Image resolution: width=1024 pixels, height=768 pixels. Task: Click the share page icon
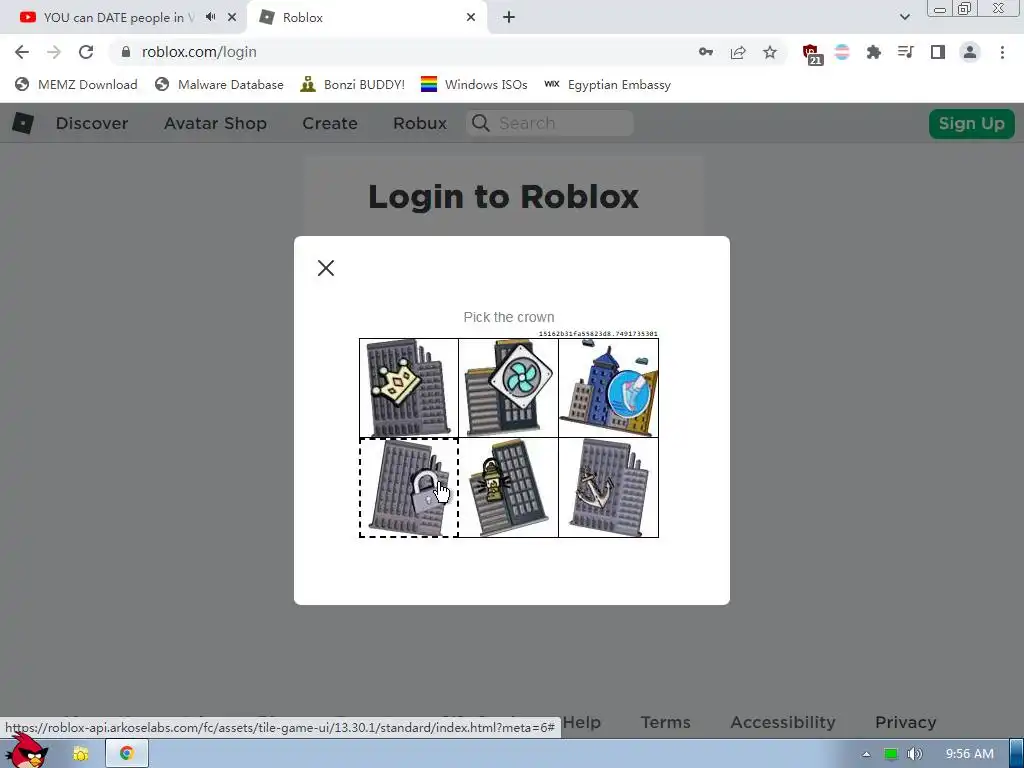click(738, 52)
